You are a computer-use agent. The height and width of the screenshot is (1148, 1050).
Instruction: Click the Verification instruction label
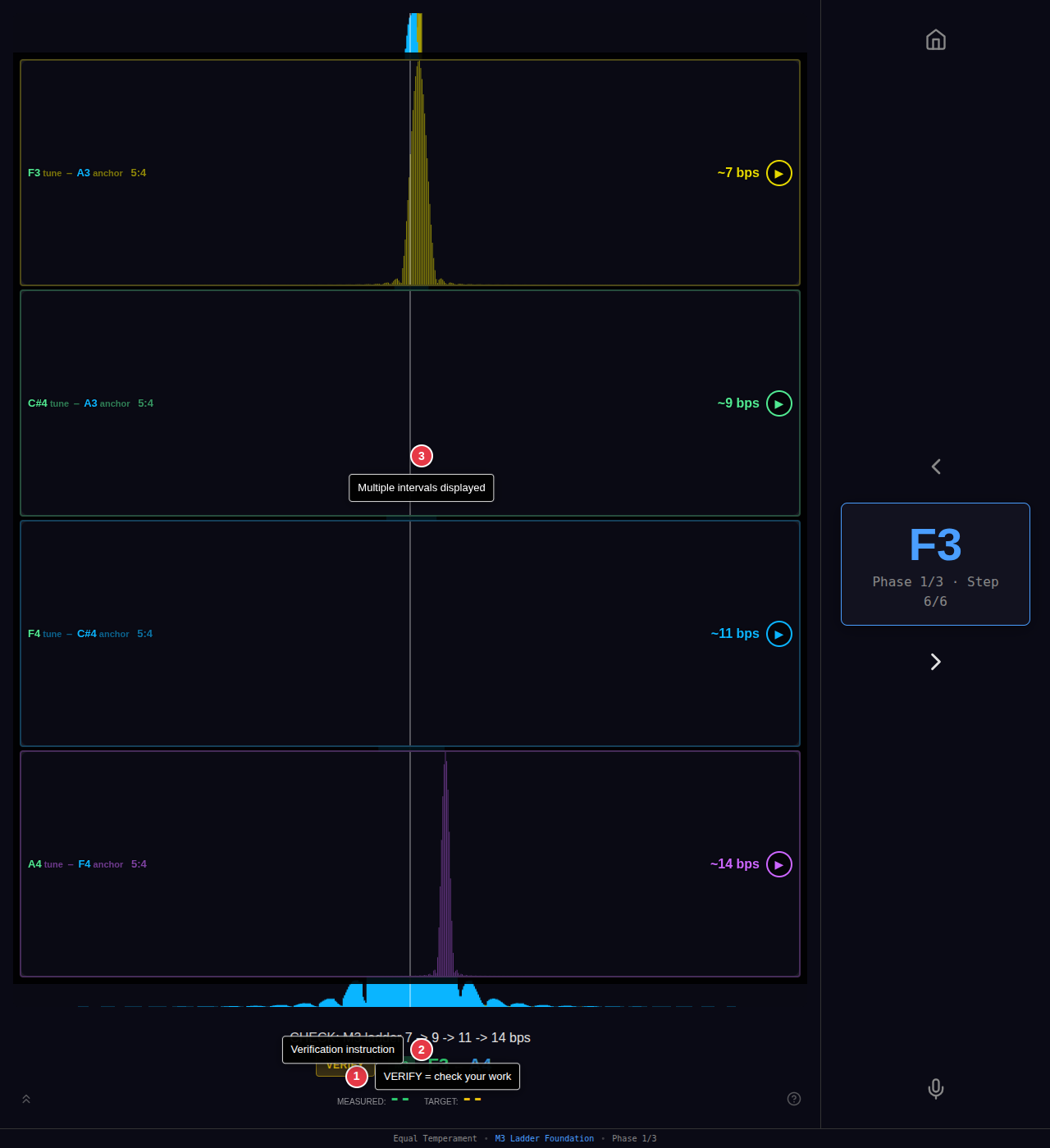342,1049
